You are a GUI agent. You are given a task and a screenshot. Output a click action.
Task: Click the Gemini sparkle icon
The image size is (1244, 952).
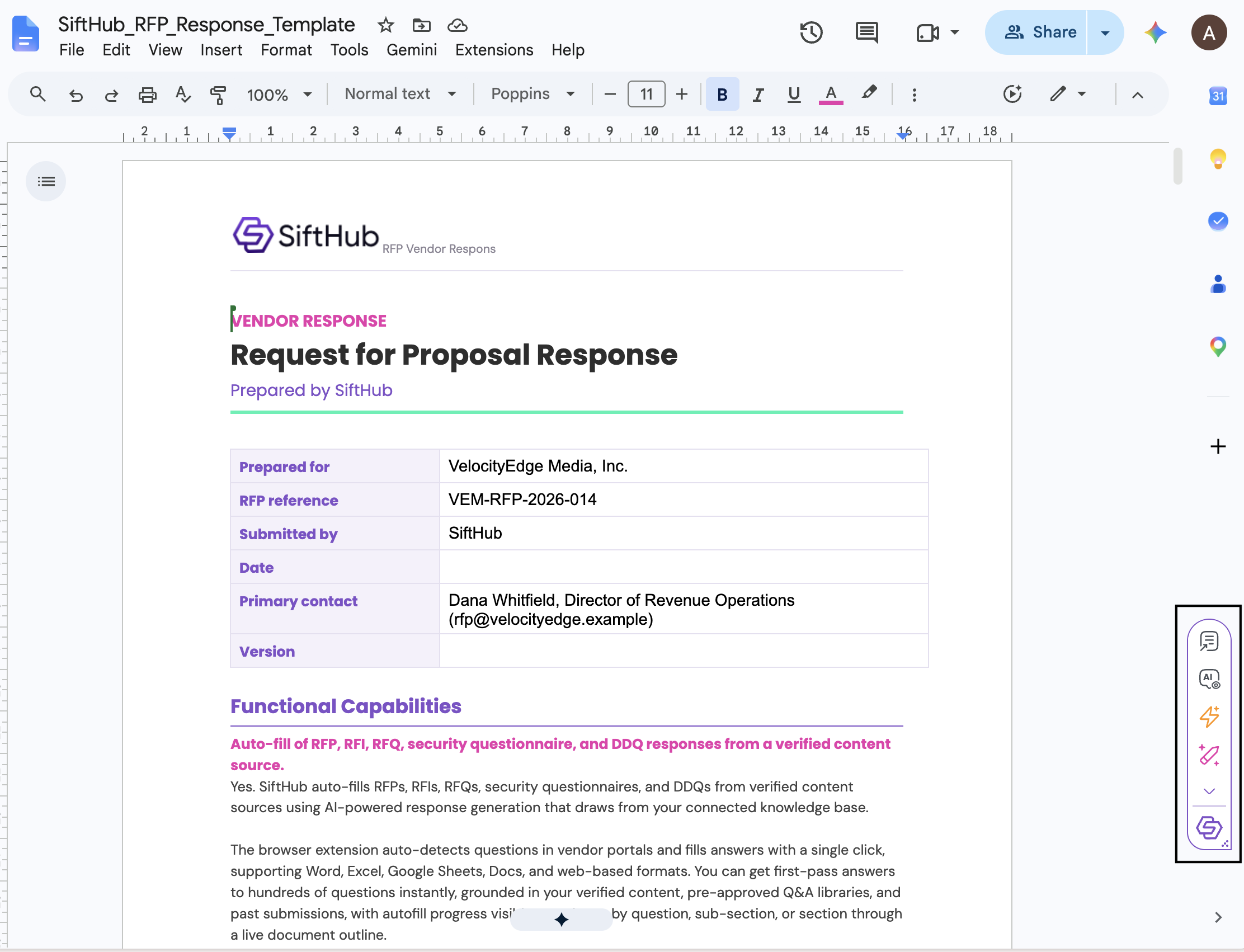1155,32
